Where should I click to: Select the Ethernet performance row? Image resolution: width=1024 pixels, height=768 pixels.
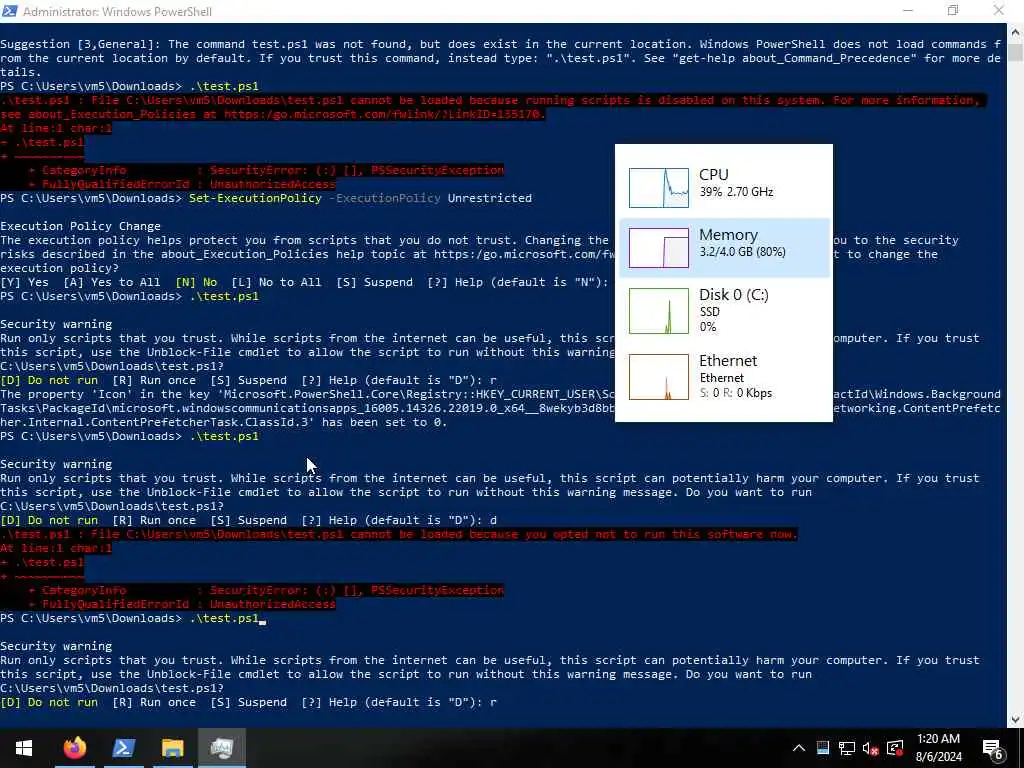tap(724, 377)
